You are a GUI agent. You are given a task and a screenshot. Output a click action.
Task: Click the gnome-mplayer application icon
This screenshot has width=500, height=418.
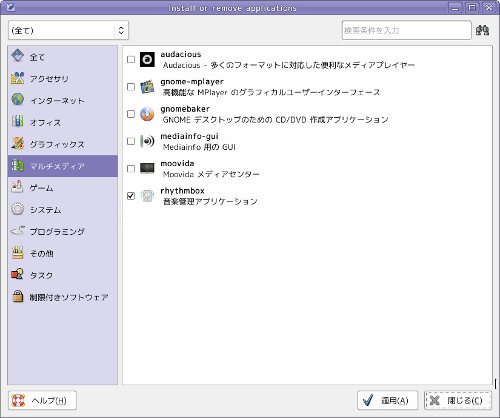147,87
